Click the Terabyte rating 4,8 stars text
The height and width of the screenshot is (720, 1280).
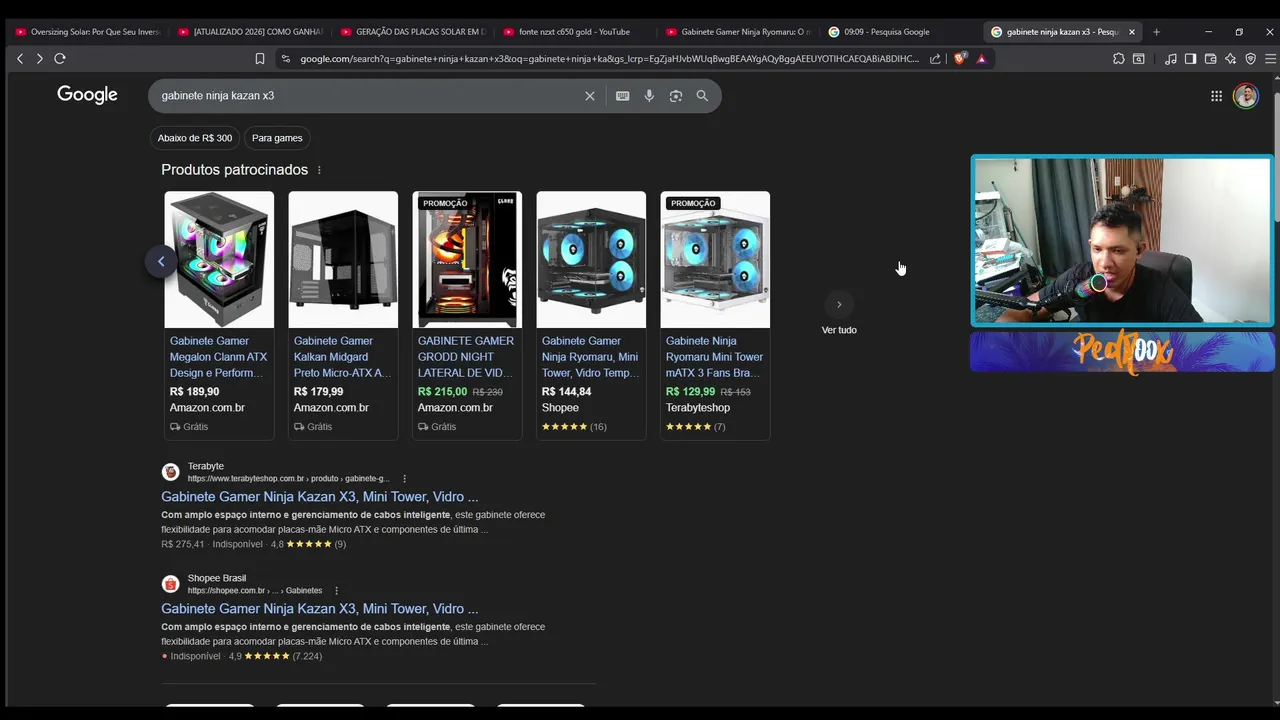click(308, 545)
